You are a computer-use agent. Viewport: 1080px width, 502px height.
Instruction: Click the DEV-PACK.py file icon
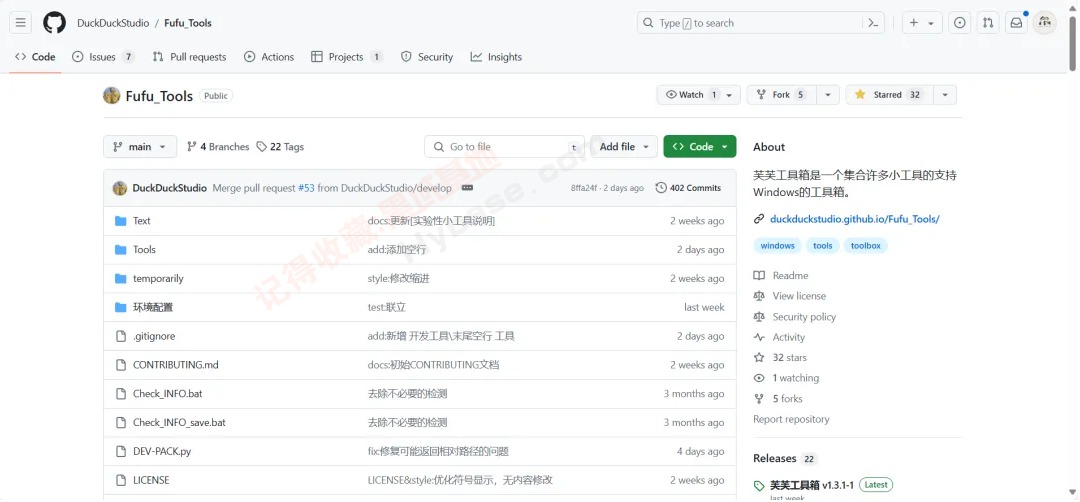coord(121,452)
